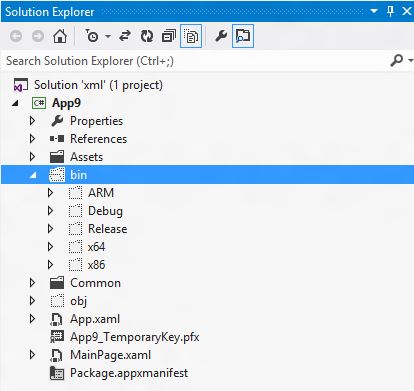The image size is (414, 391).
Task: Click the C# project icon for App9
Action: (x=39, y=103)
